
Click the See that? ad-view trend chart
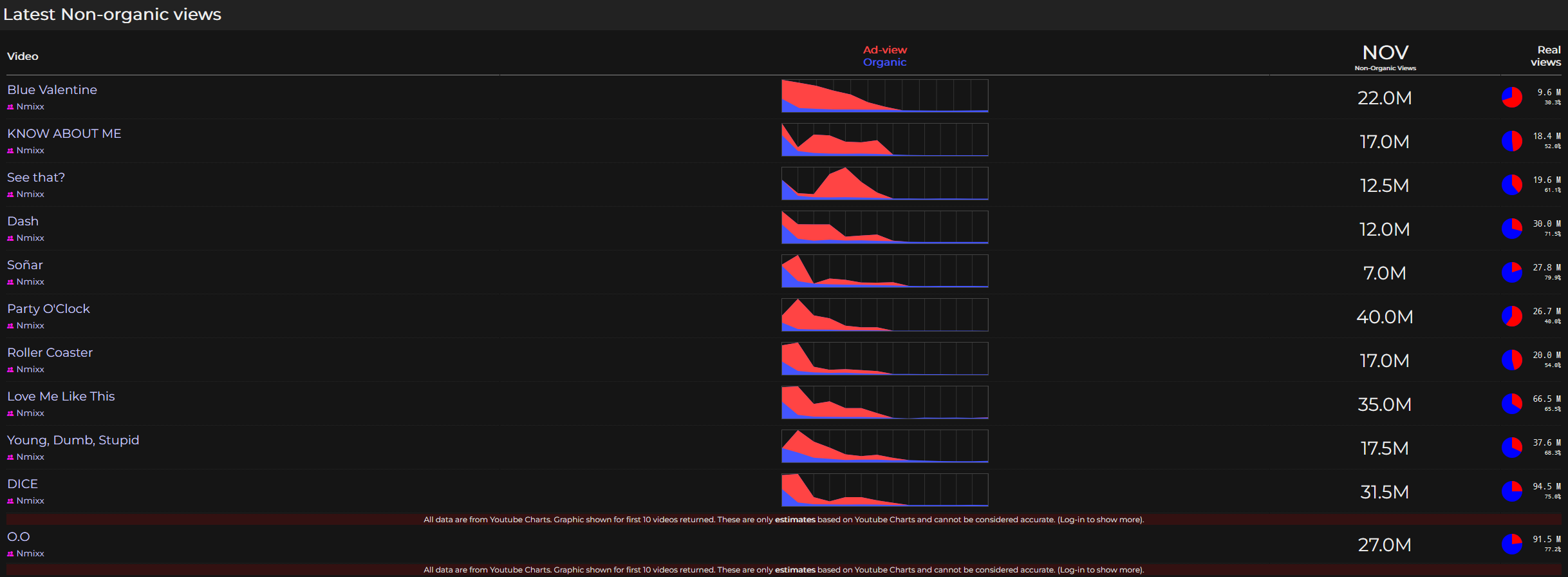(885, 184)
